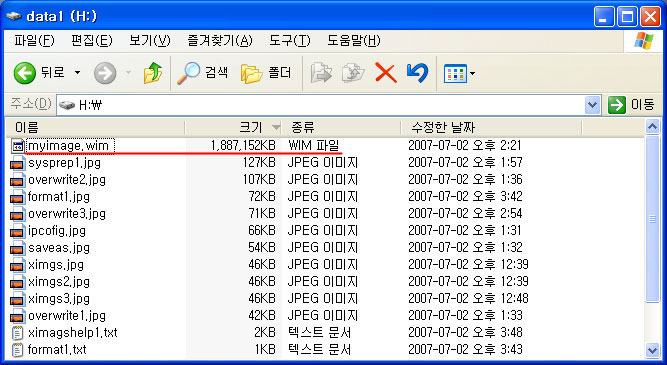Click the file name overwrite1.jpg
This screenshot has width=667, height=365.
coord(67,316)
